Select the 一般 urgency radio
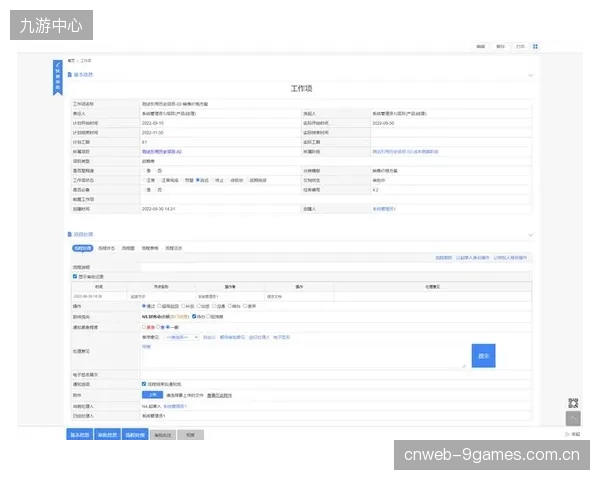600x480 pixels. [168, 327]
